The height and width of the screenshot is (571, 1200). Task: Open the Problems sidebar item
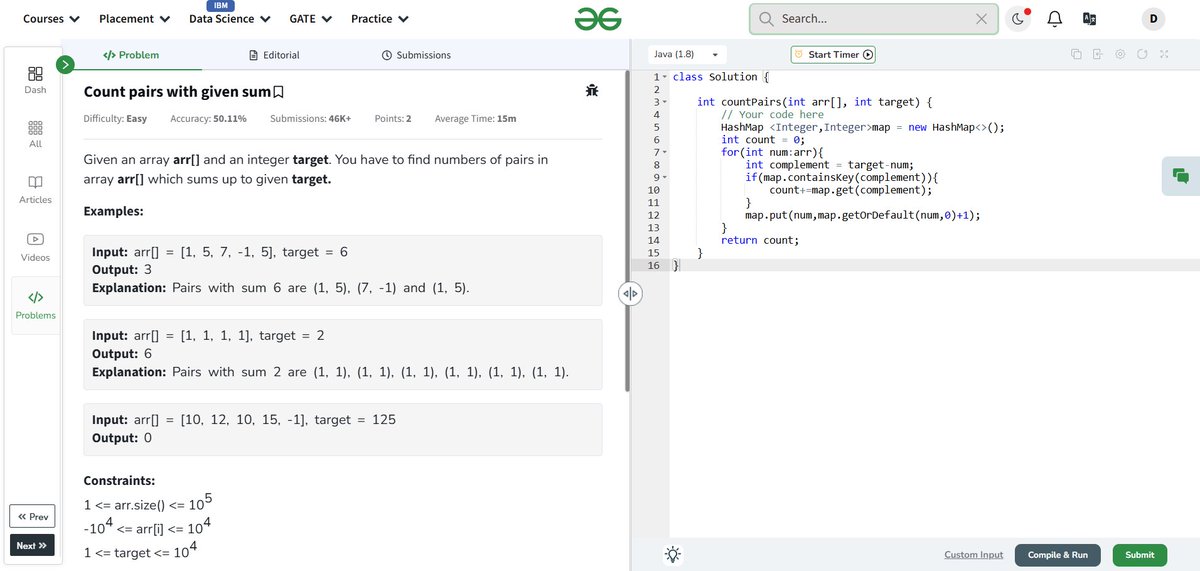(35, 305)
